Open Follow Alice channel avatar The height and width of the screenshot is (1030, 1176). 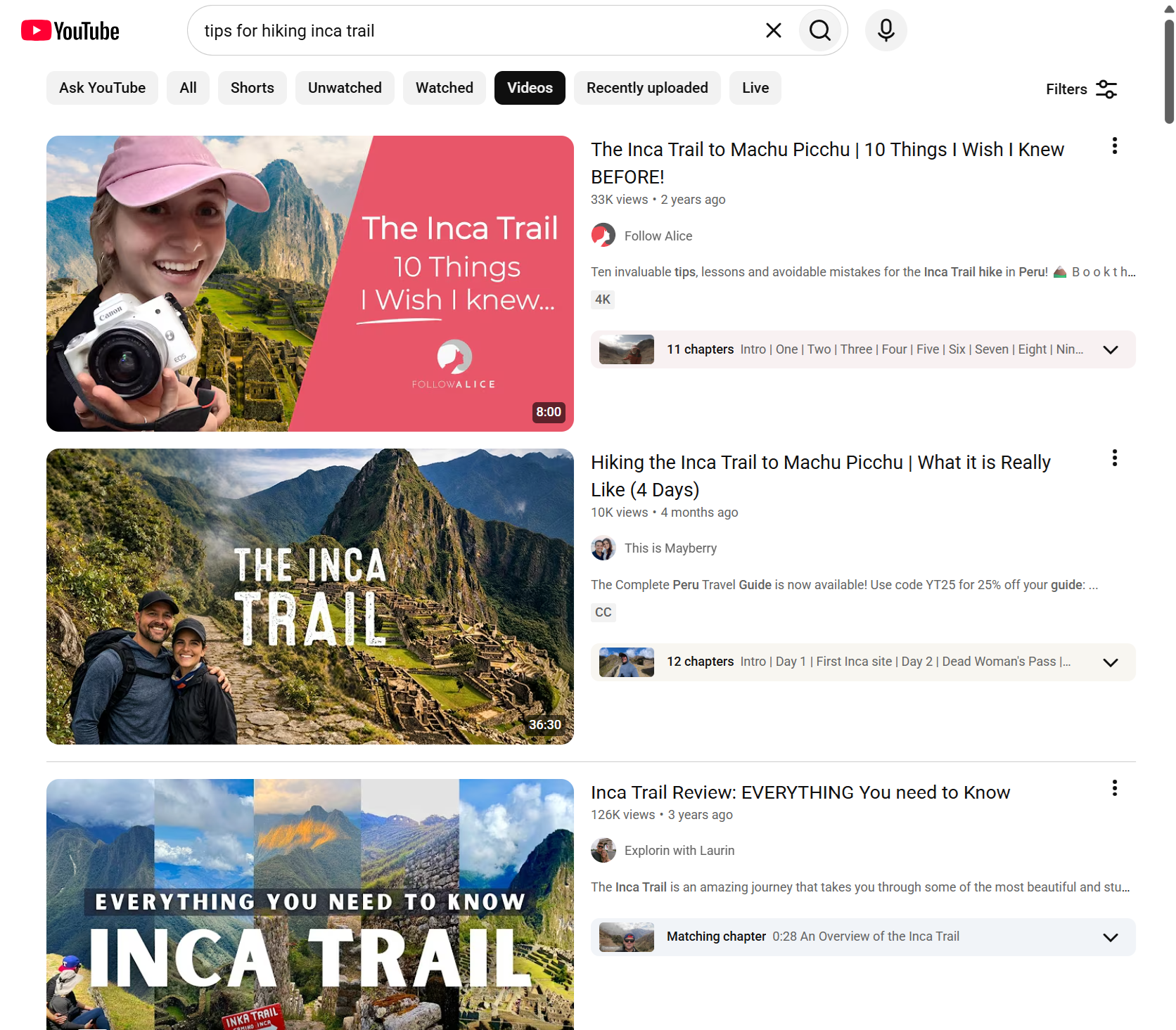603,236
